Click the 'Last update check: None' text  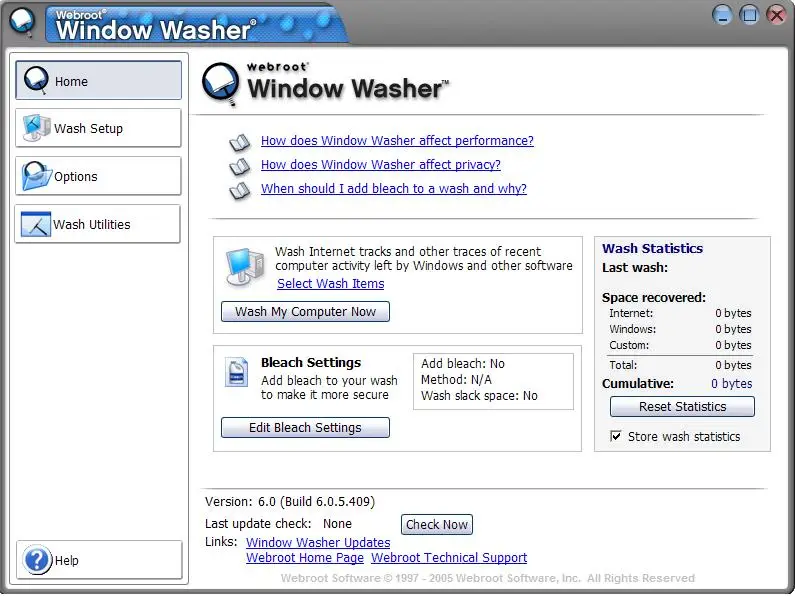(x=278, y=524)
